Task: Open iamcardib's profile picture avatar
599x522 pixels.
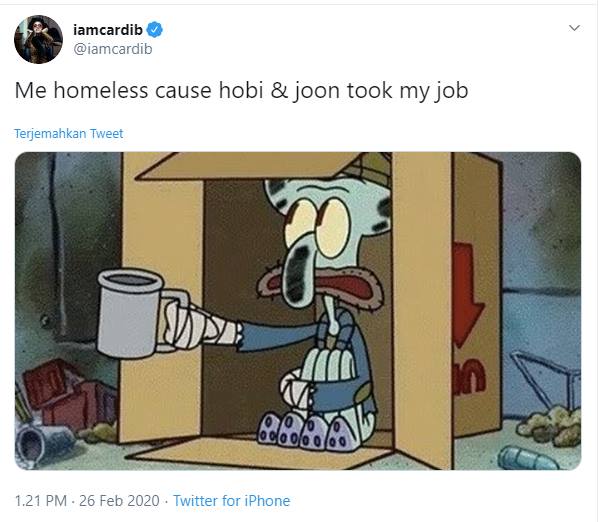Action: (x=38, y=39)
